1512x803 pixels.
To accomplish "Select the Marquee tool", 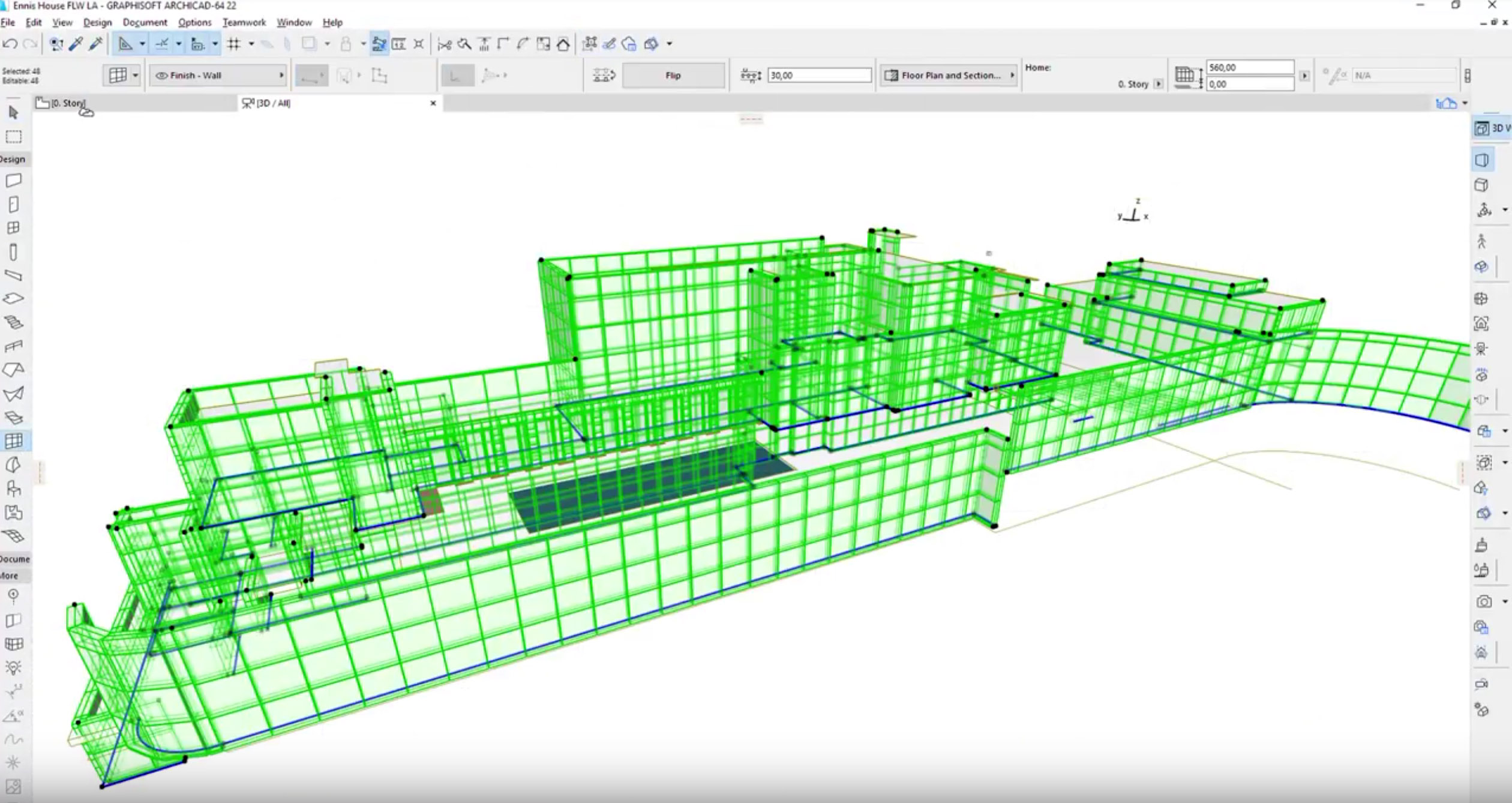I will [x=13, y=137].
